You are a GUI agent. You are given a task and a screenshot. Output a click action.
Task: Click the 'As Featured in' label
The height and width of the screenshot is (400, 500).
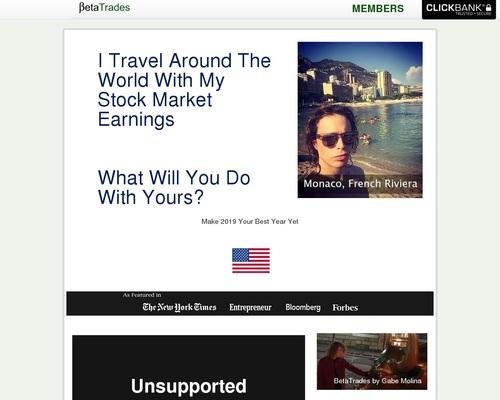[142, 295]
